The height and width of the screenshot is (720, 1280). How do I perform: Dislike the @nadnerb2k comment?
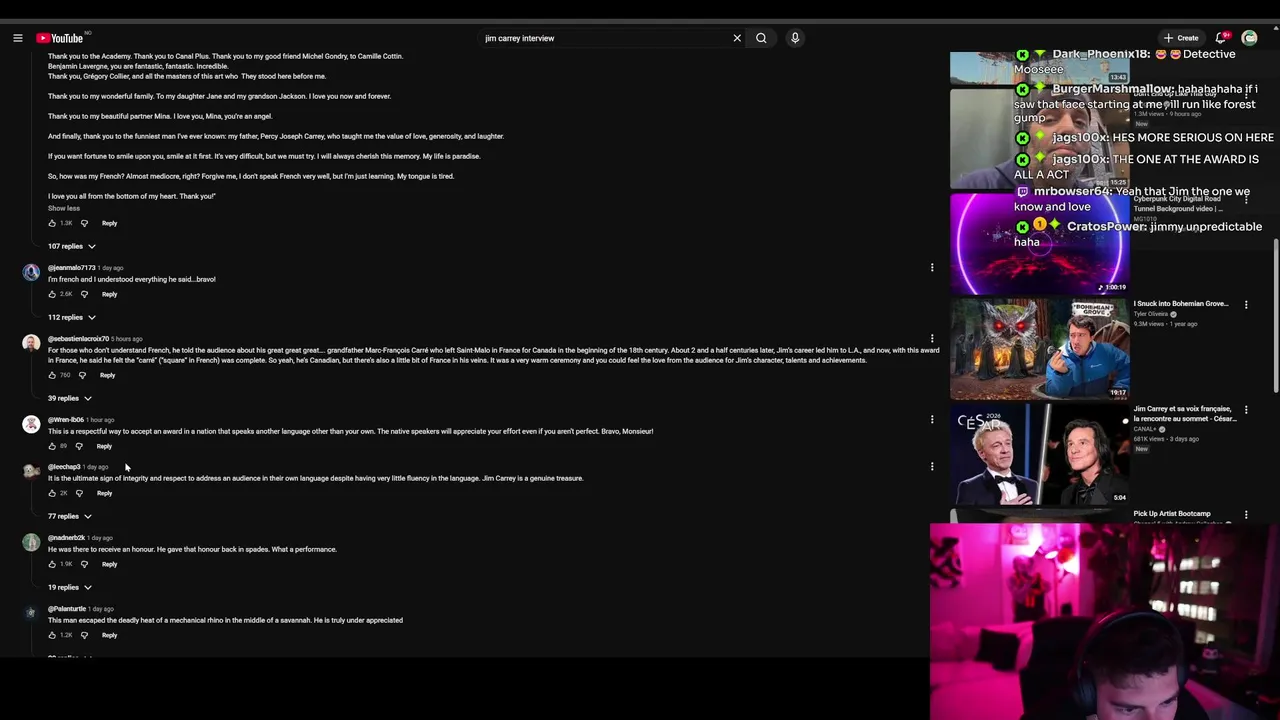tap(84, 564)
